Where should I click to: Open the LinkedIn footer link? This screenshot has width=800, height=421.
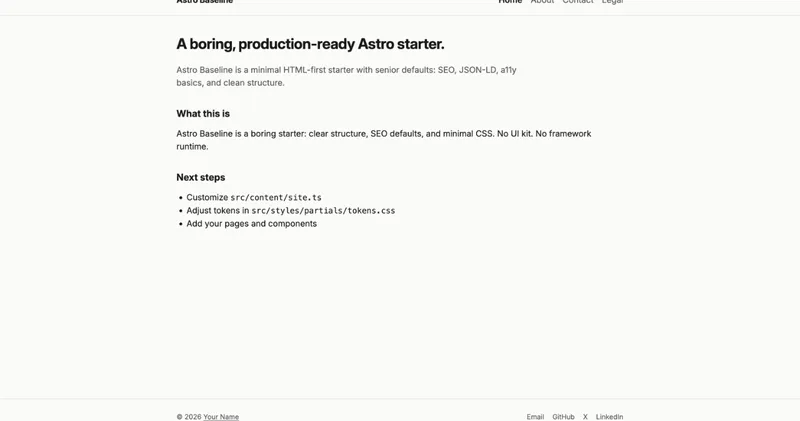(x=609, y=417)
